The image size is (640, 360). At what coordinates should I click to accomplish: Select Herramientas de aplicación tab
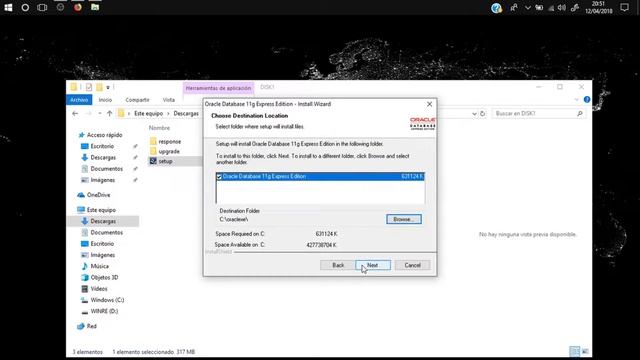coord(218,88)
